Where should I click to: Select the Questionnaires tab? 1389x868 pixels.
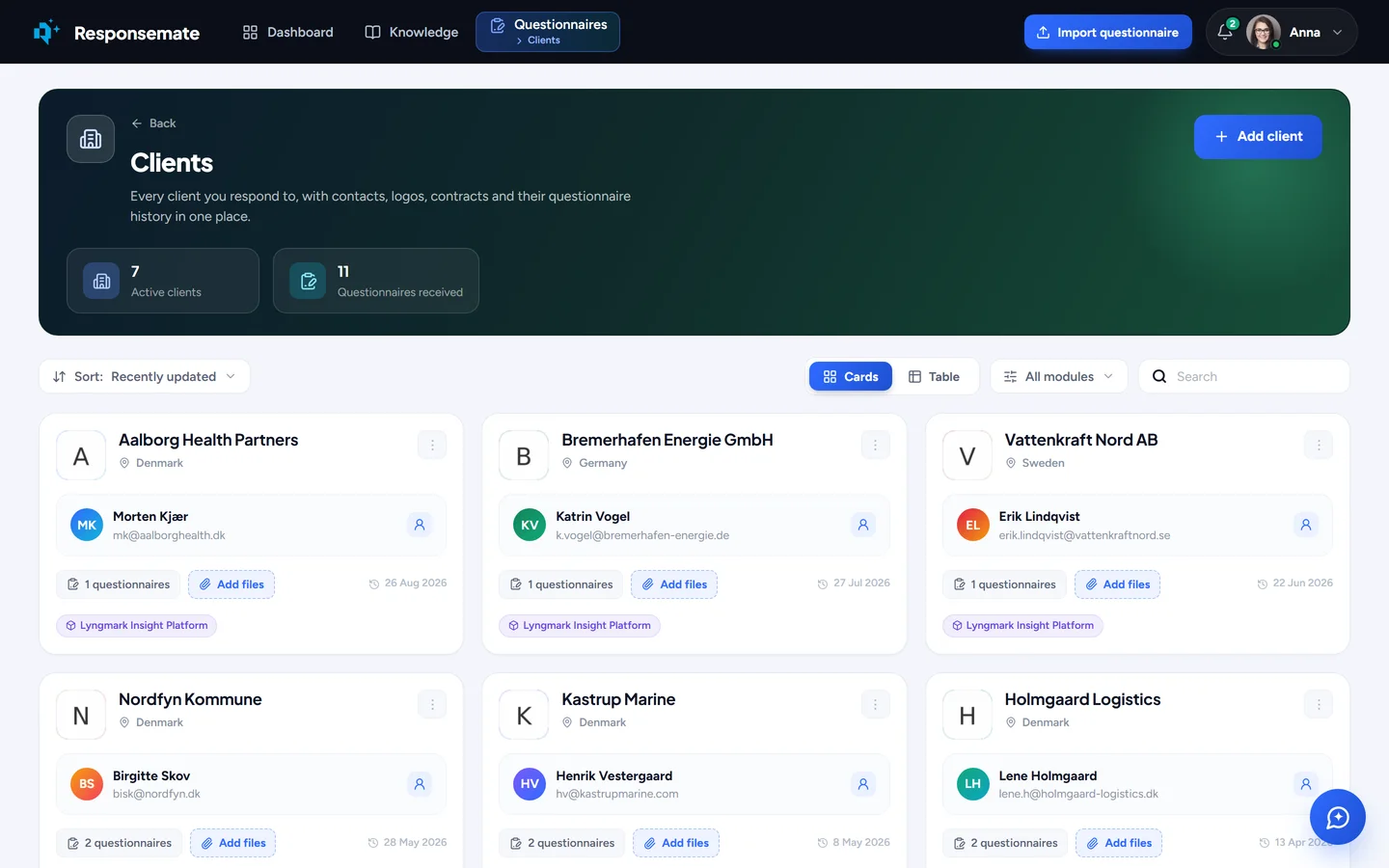548,32
